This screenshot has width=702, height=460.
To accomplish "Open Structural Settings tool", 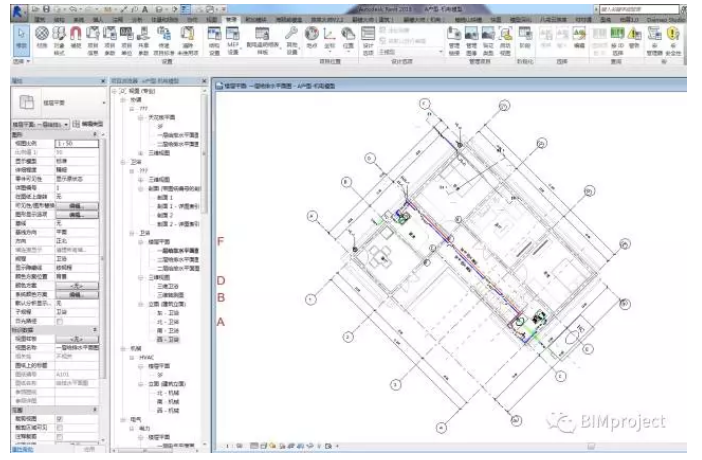I will [x=214, y=40].
